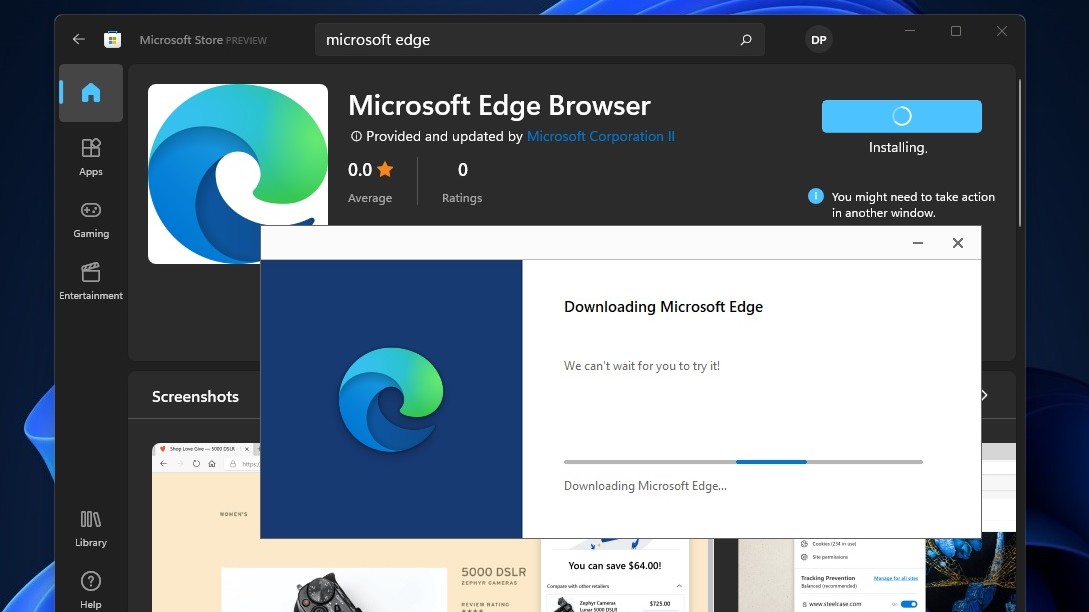Click the Edge download progress bar
Image resolution: width=1089 pixels, height=612 pixels.
743,462
